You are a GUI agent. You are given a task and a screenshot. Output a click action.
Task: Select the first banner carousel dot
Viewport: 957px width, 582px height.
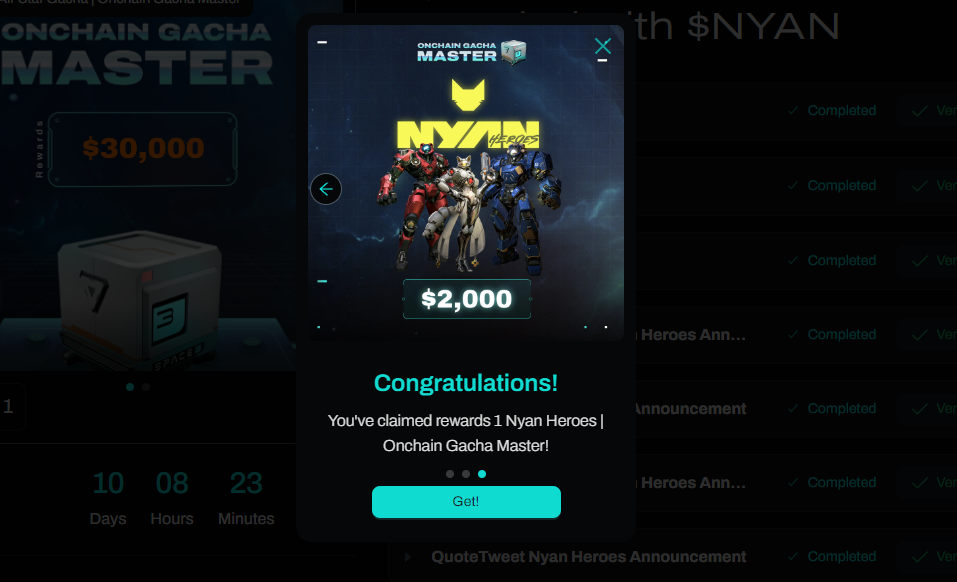[x=130, y=387]
